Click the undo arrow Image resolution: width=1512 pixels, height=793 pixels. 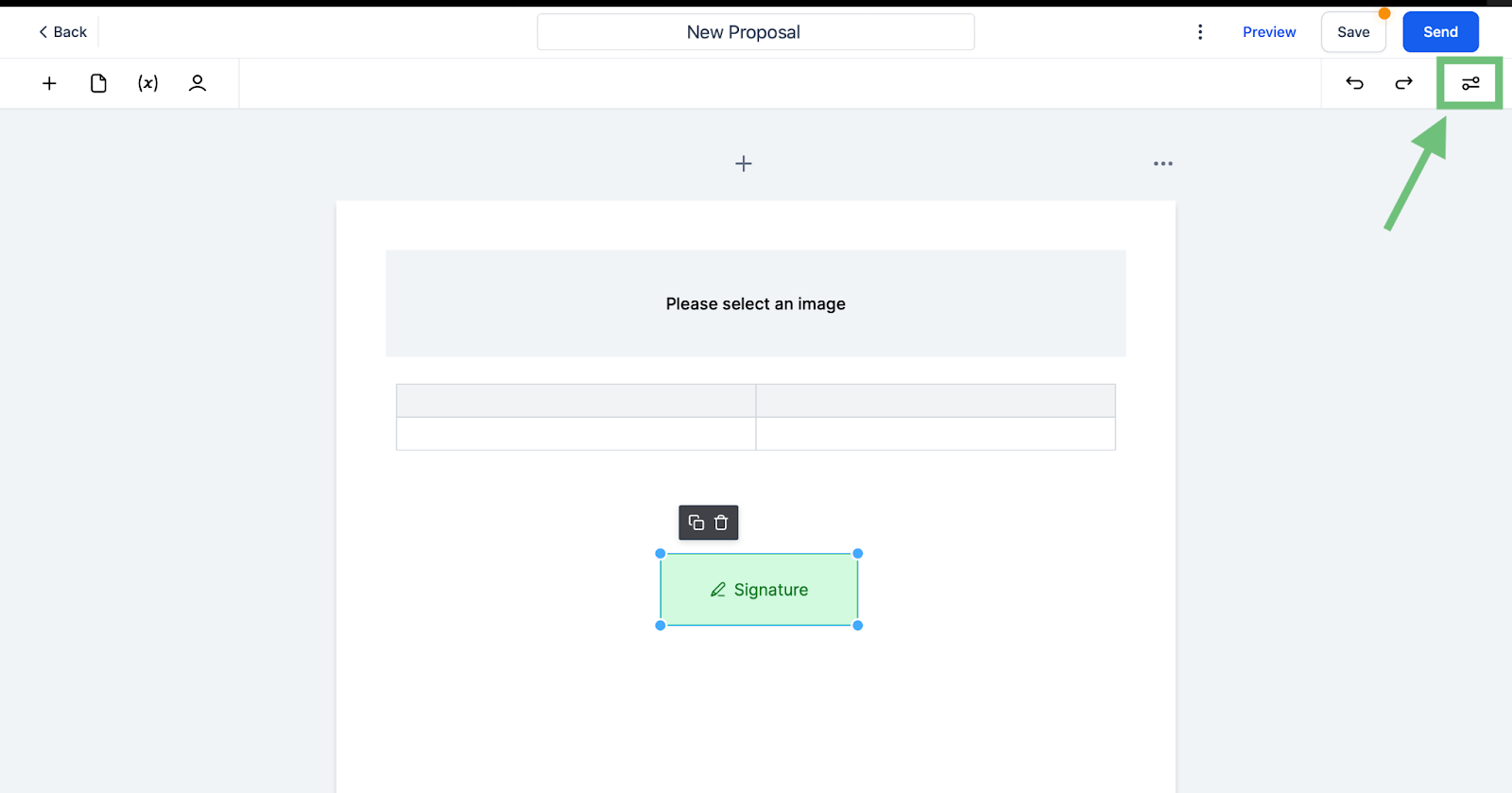pos(1354,83)
